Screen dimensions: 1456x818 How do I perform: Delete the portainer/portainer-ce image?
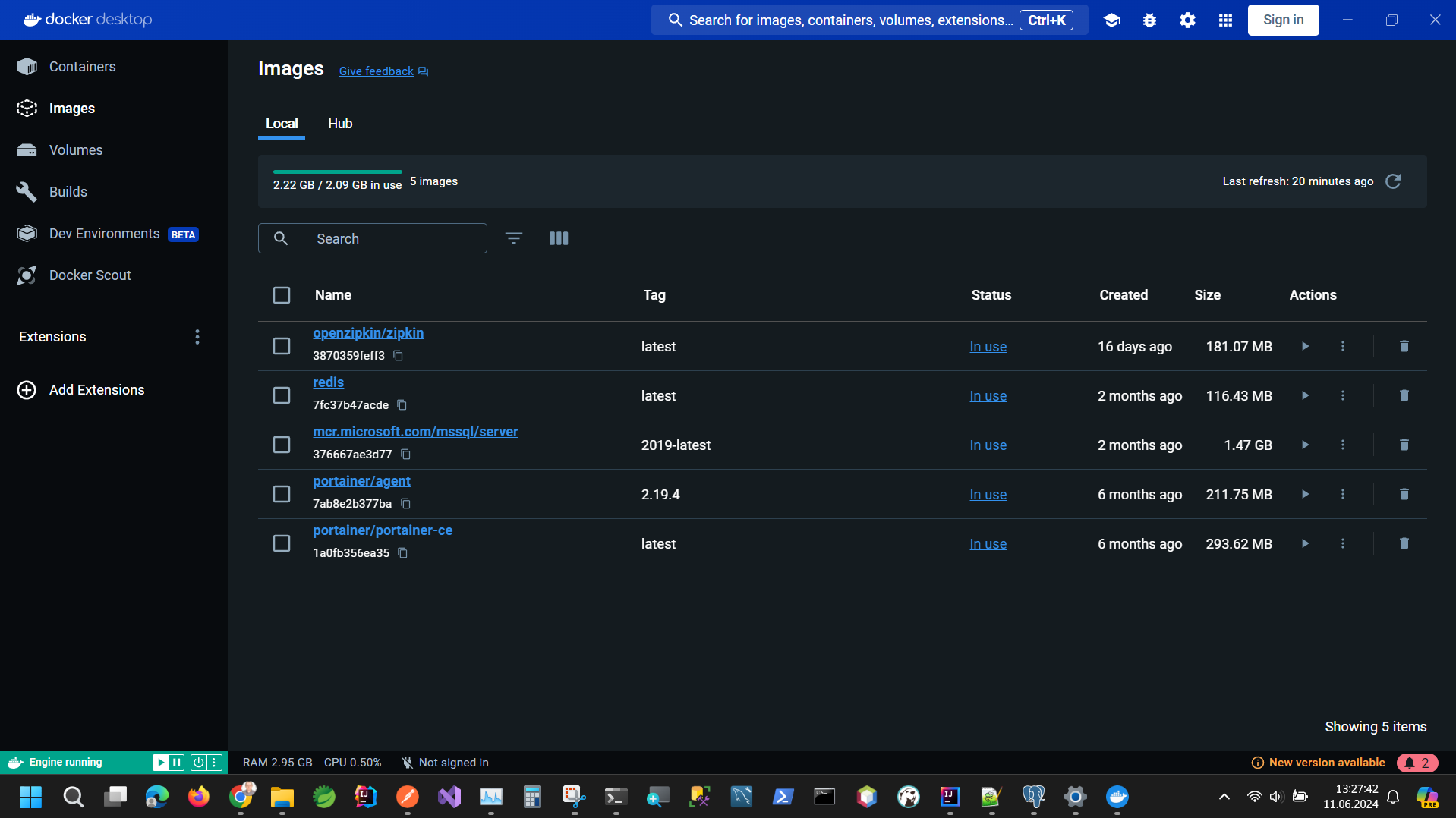coord(1404,543)
